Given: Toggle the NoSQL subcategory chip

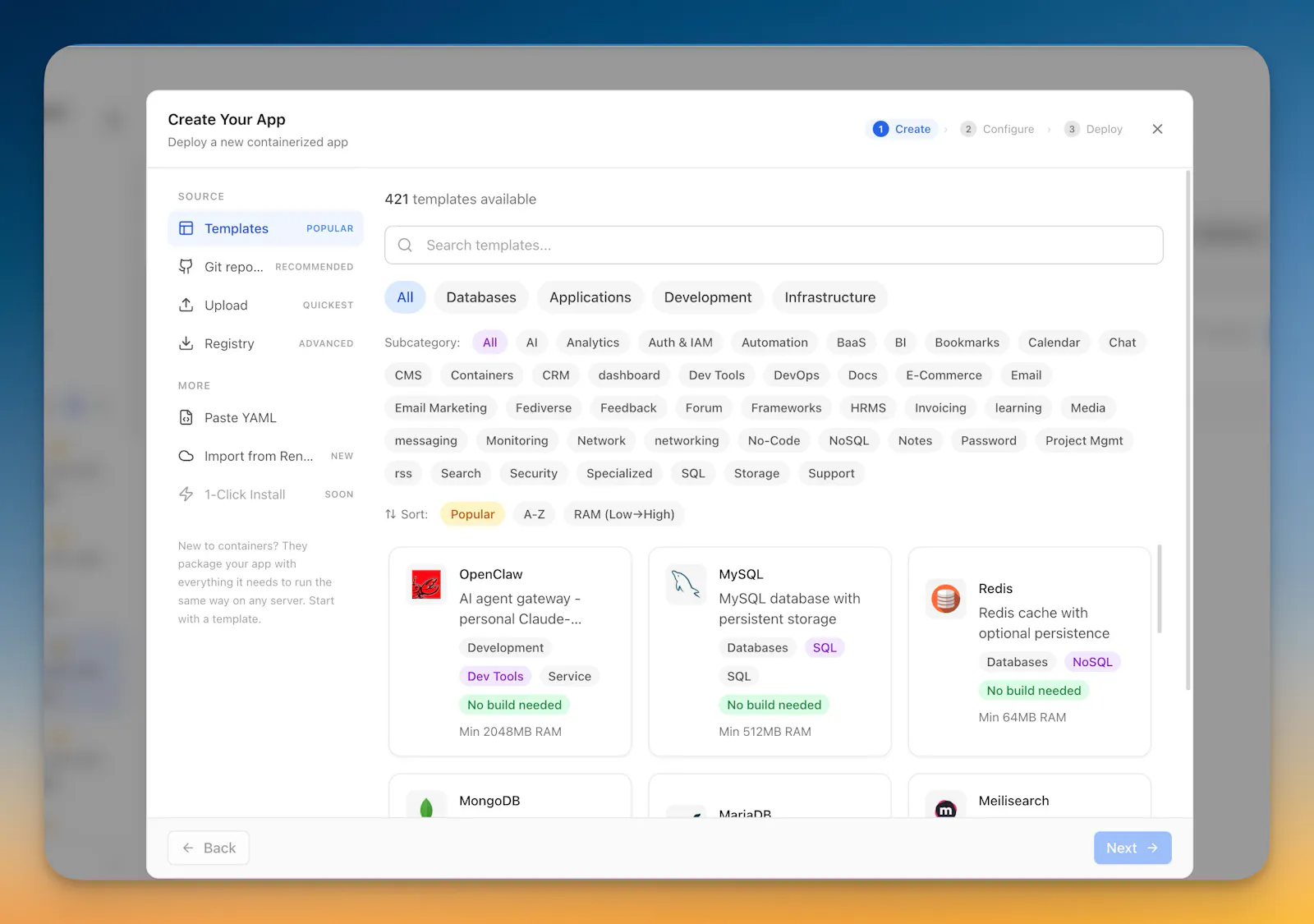Looking at the screenshot, I should [849, 441].
